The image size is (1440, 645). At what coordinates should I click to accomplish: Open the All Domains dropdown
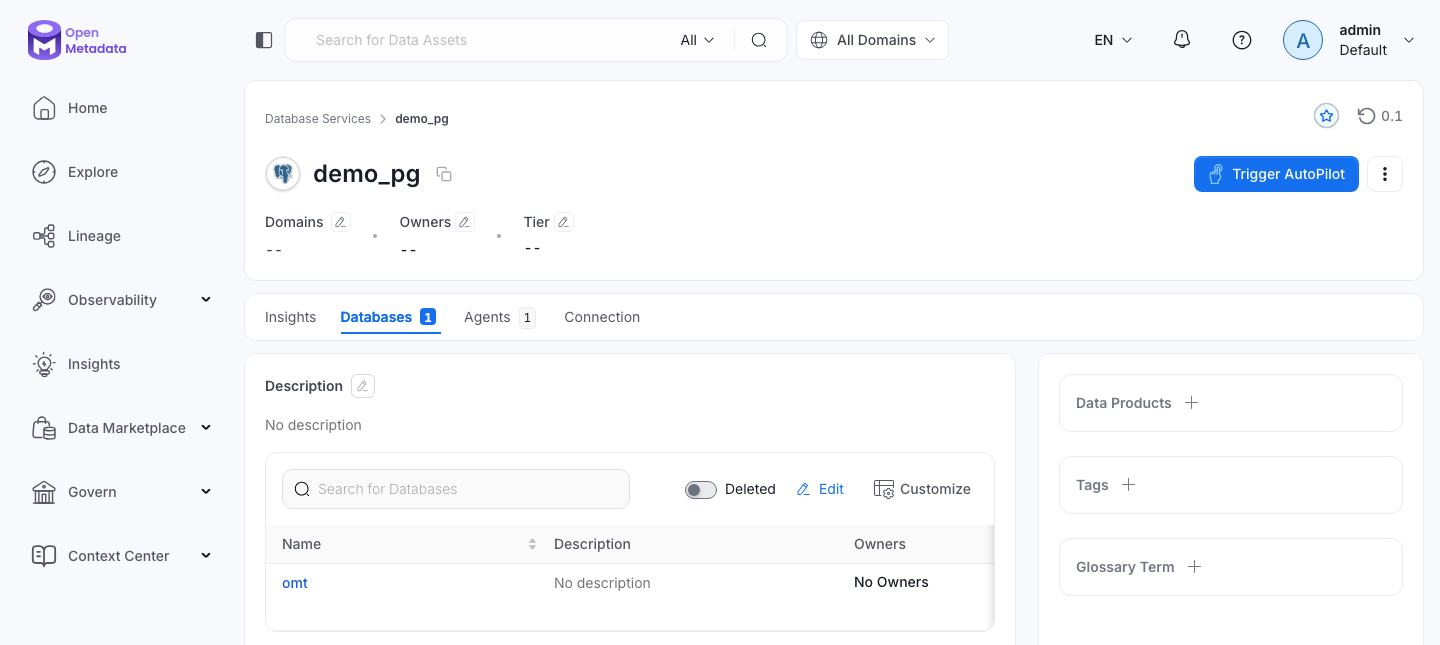point(873,40)
